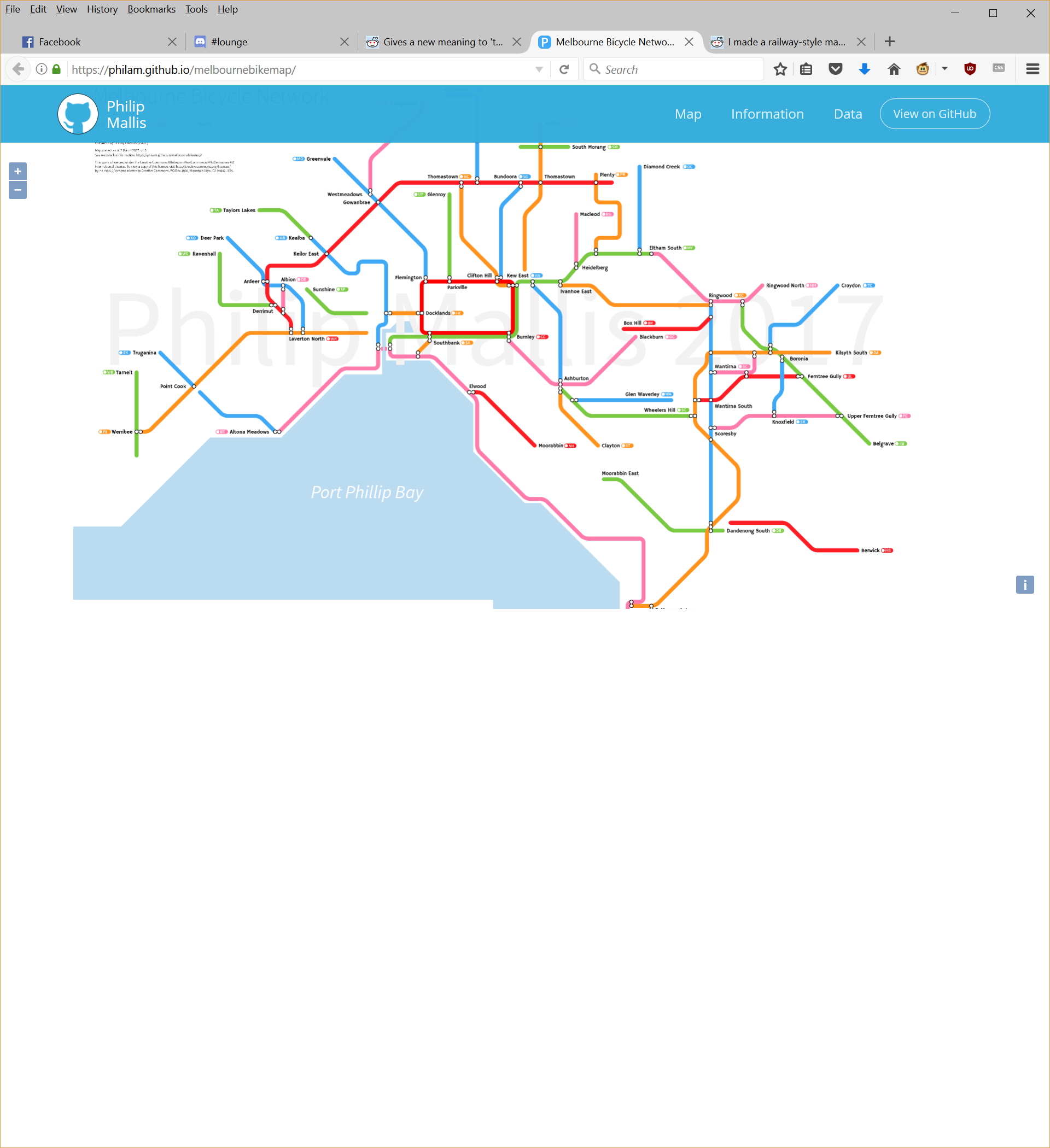Click the GitHub octocat logo
Image resolution: width=1050 pixels, height=1148 pixels.
[78, 114]
